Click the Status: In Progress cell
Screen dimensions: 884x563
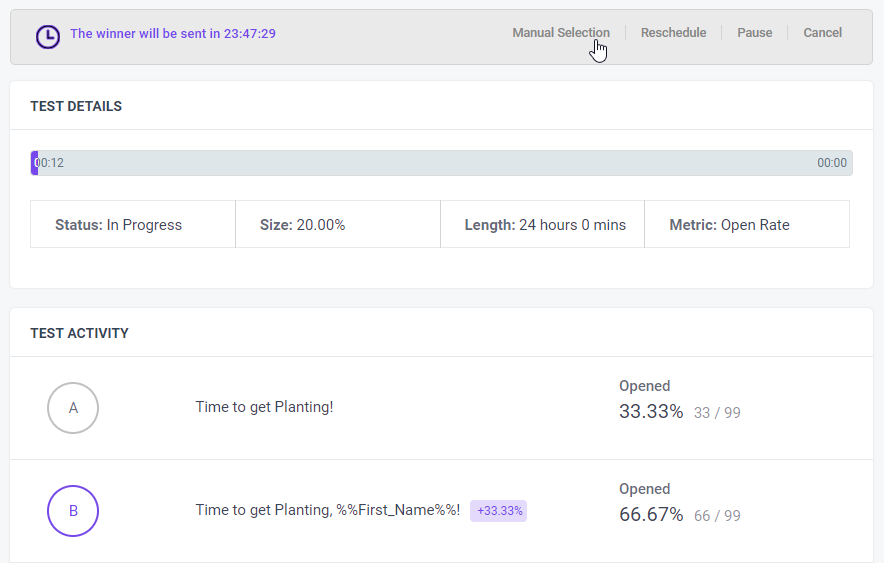(133, 224)
